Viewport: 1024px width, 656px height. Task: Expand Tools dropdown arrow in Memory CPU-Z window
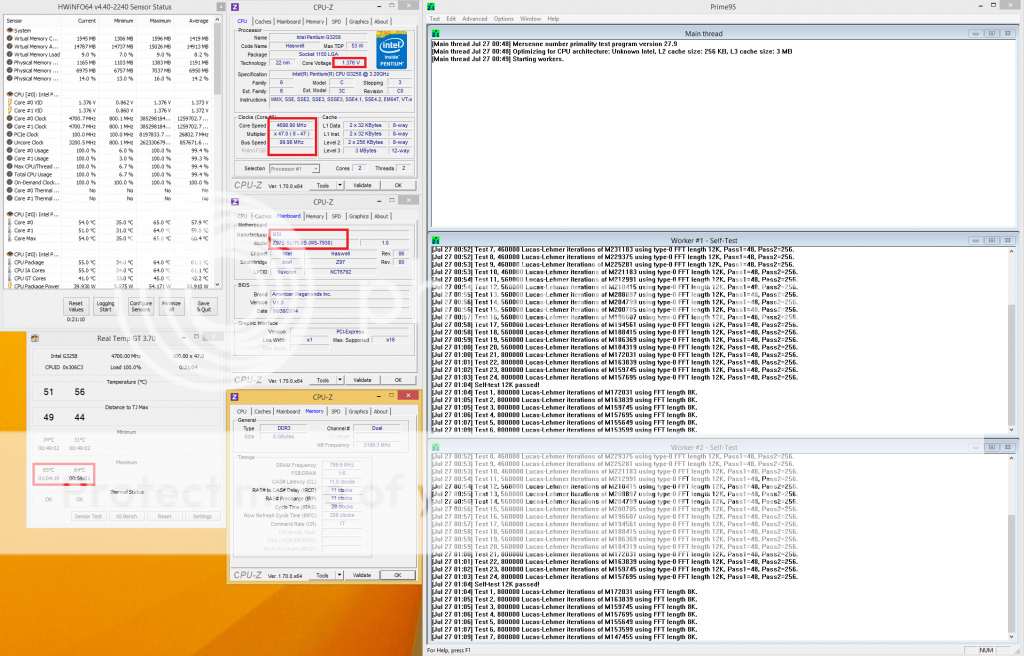(x=337, y=575)
